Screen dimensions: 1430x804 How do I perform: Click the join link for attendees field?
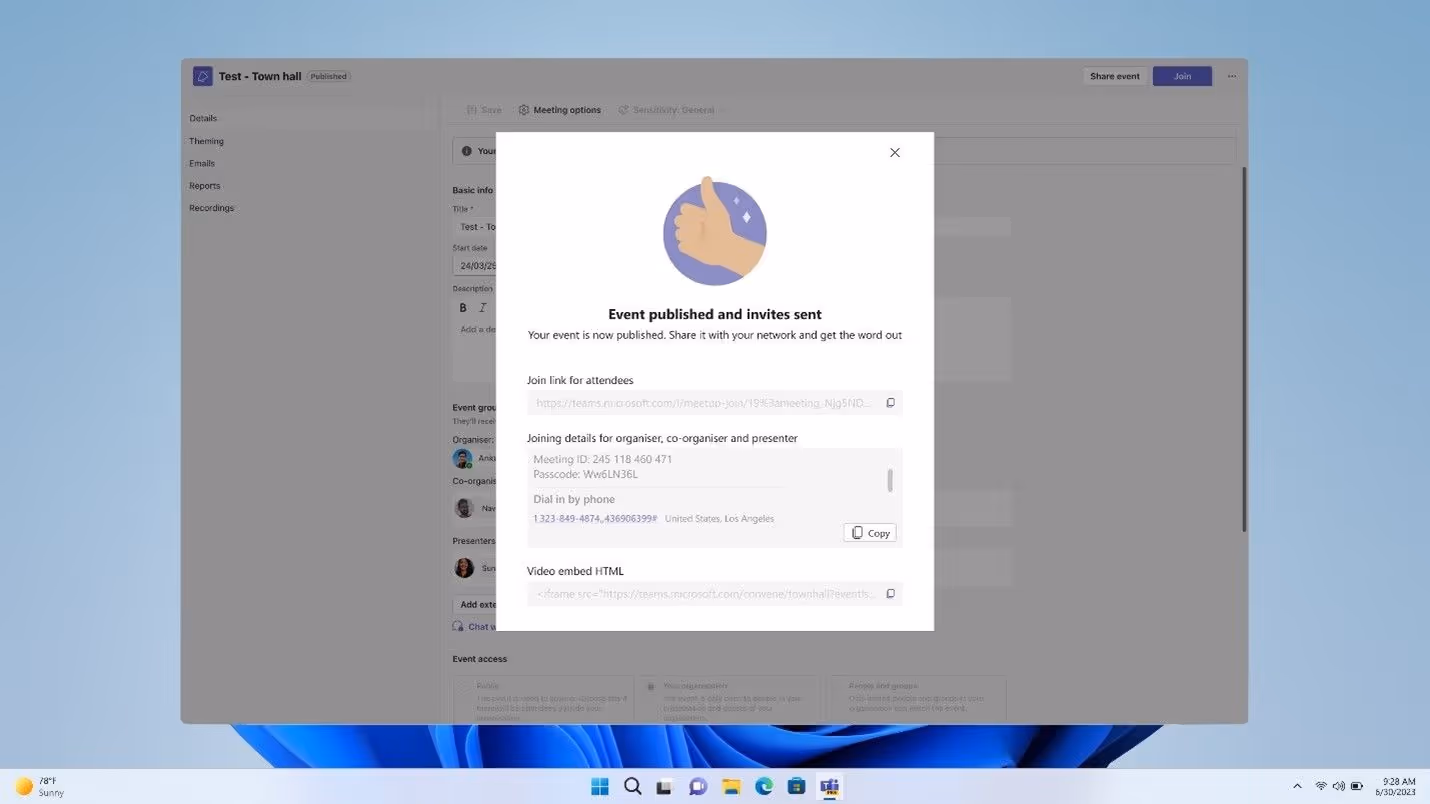(714, 403)
